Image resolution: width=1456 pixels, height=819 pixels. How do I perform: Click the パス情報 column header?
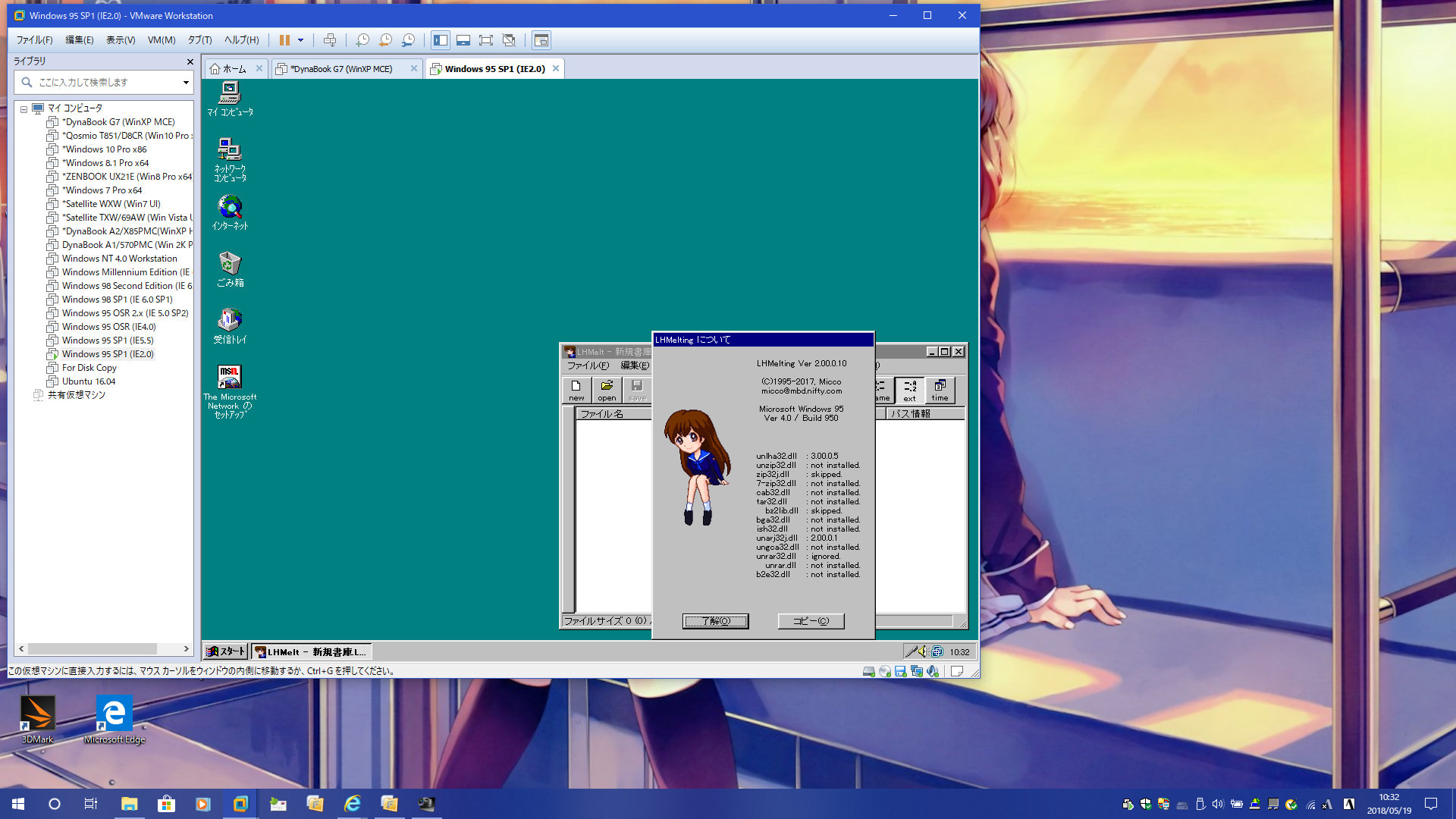coord(926,414)
